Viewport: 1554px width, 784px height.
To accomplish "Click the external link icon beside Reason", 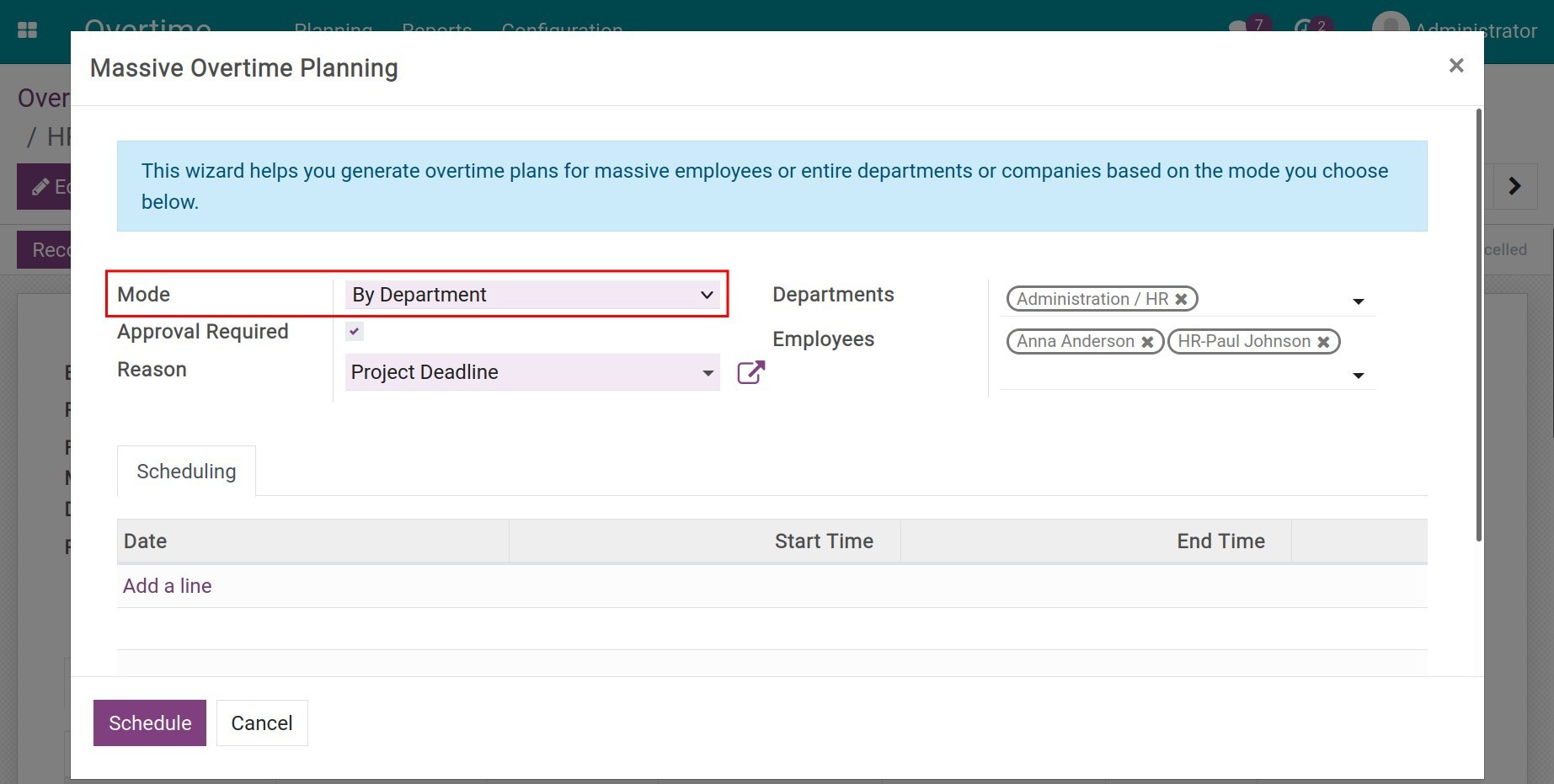I will 750,372.
